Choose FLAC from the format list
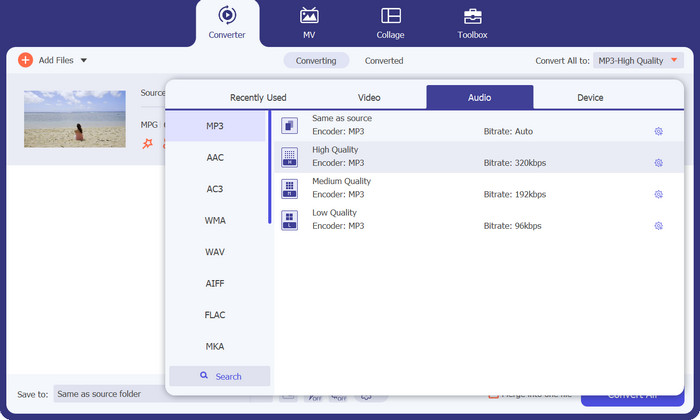The image size is (700, 420). point(215,315)
